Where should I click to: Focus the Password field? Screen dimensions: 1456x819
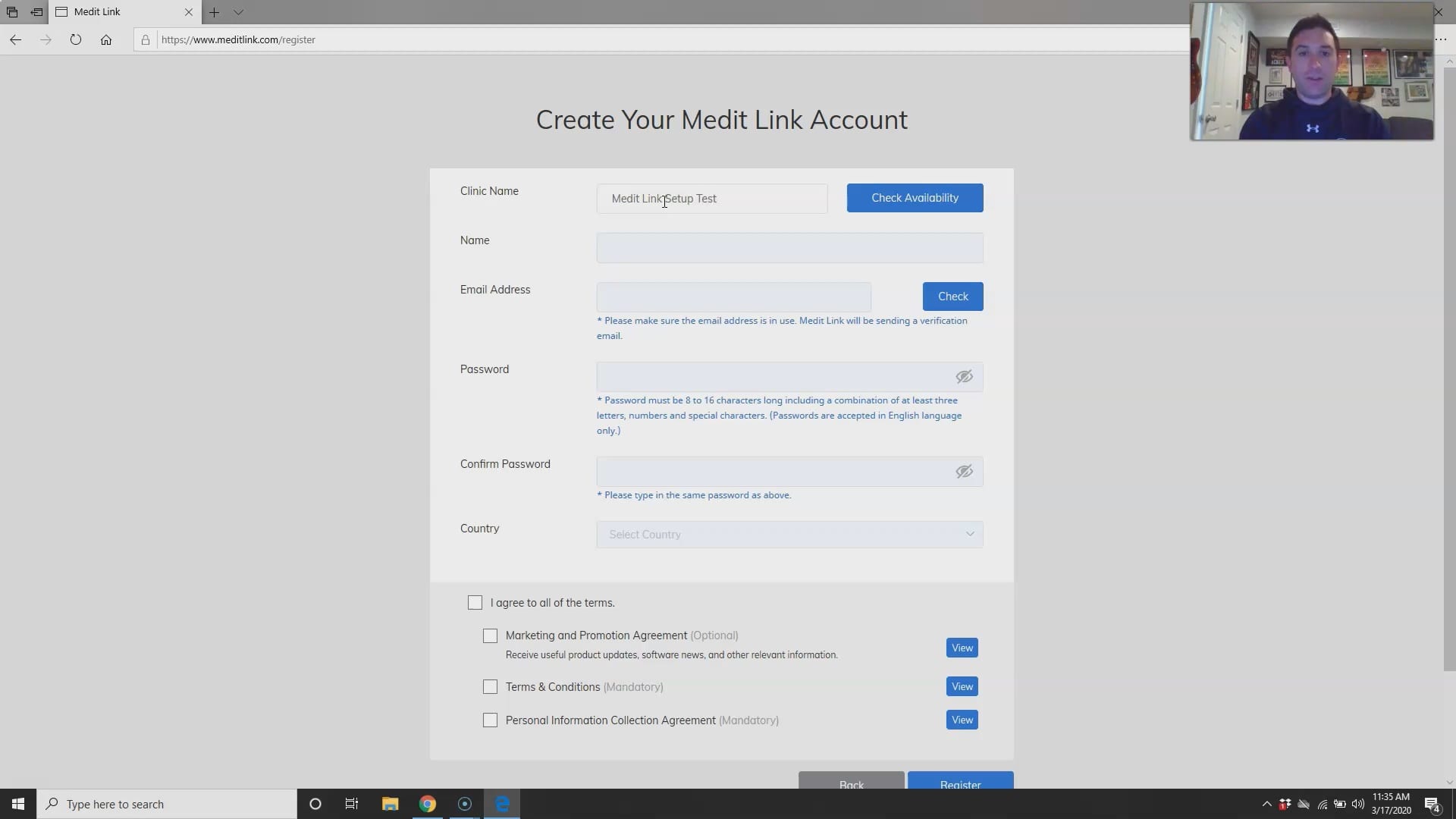point(789,377)
